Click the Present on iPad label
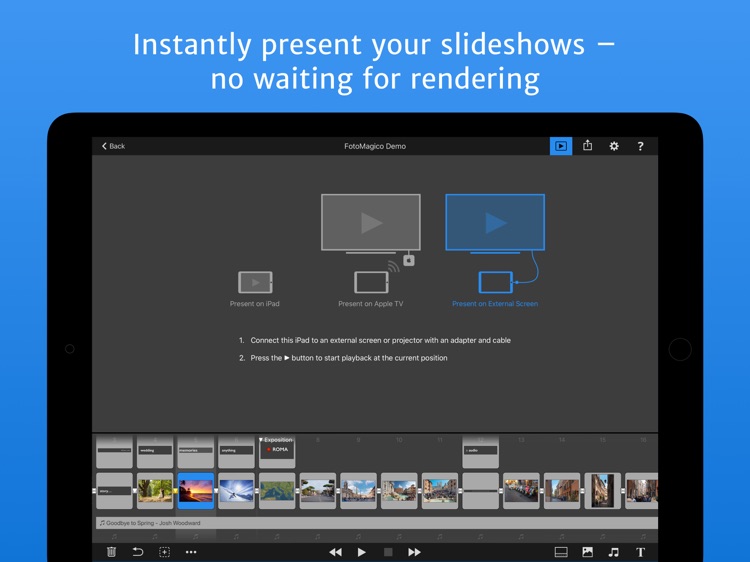 click(x=254, y=304)
